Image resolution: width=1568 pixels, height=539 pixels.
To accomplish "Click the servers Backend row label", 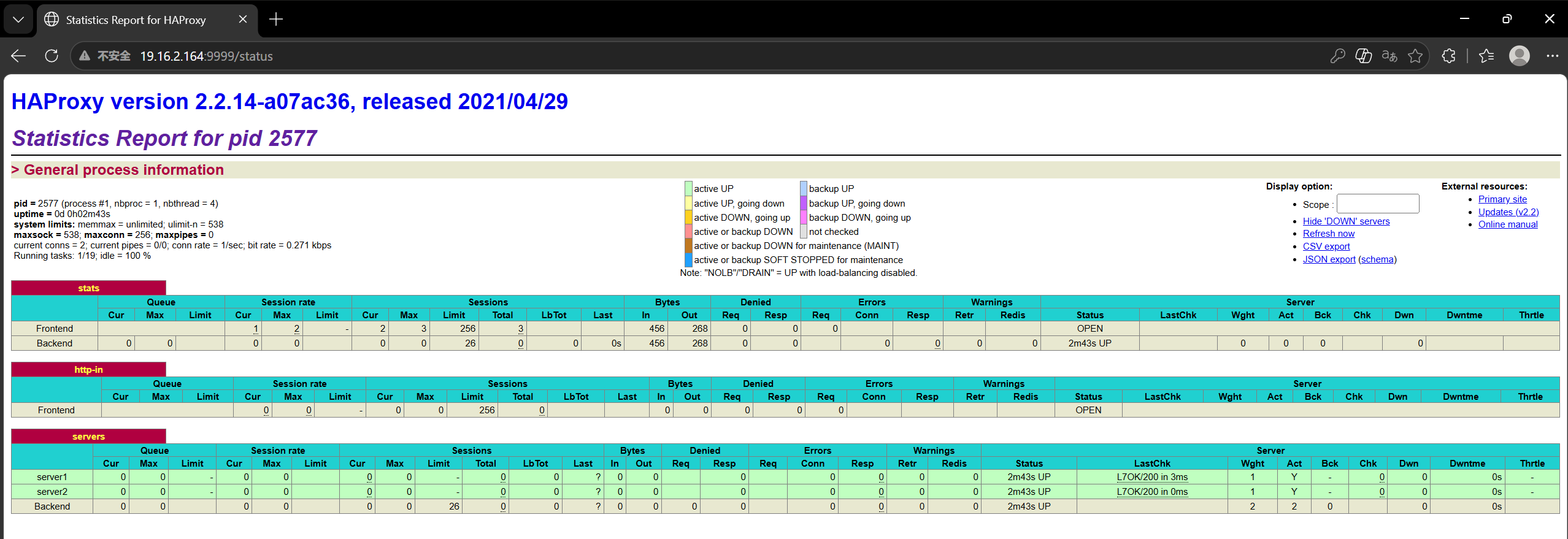I will click(x=52, y=507).
